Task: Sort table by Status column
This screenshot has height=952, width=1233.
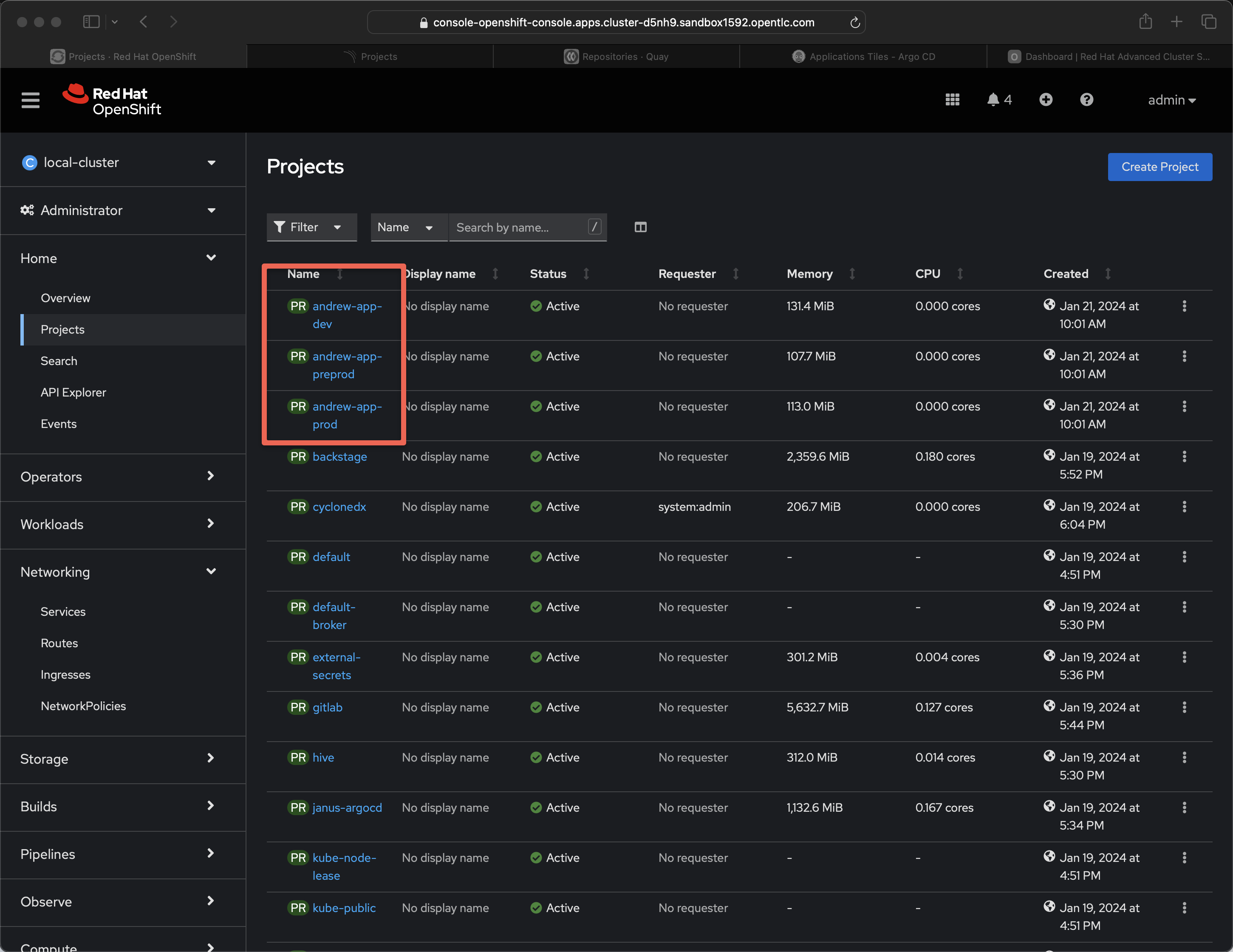Action: pos(548,274)
